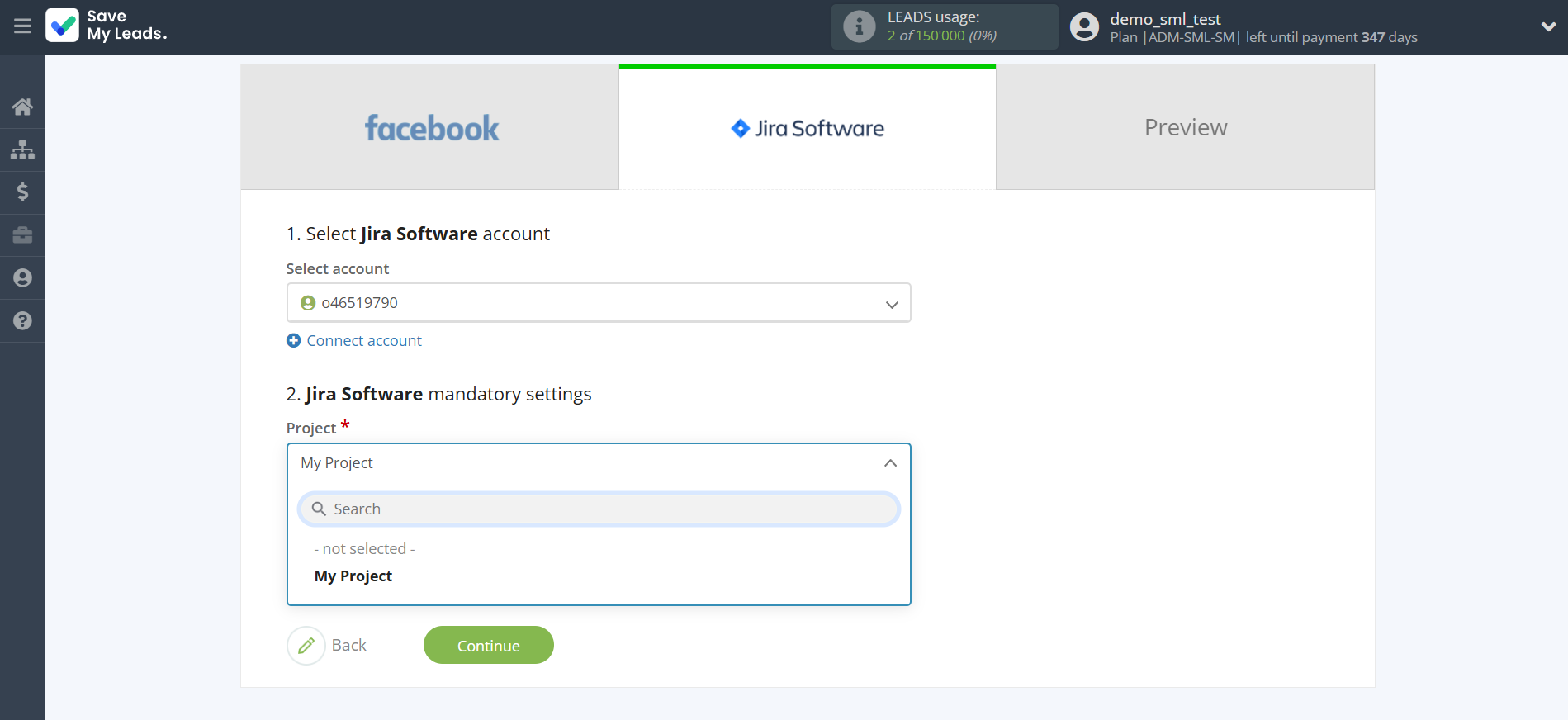Click the Save My Leads logo
Viewport: 1568px width, 720px height.
107,26
